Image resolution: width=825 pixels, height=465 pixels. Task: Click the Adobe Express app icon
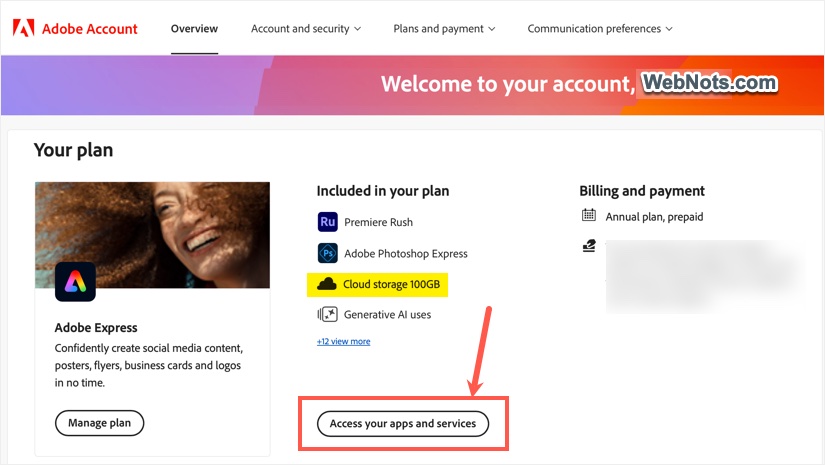tap(75, 282)
